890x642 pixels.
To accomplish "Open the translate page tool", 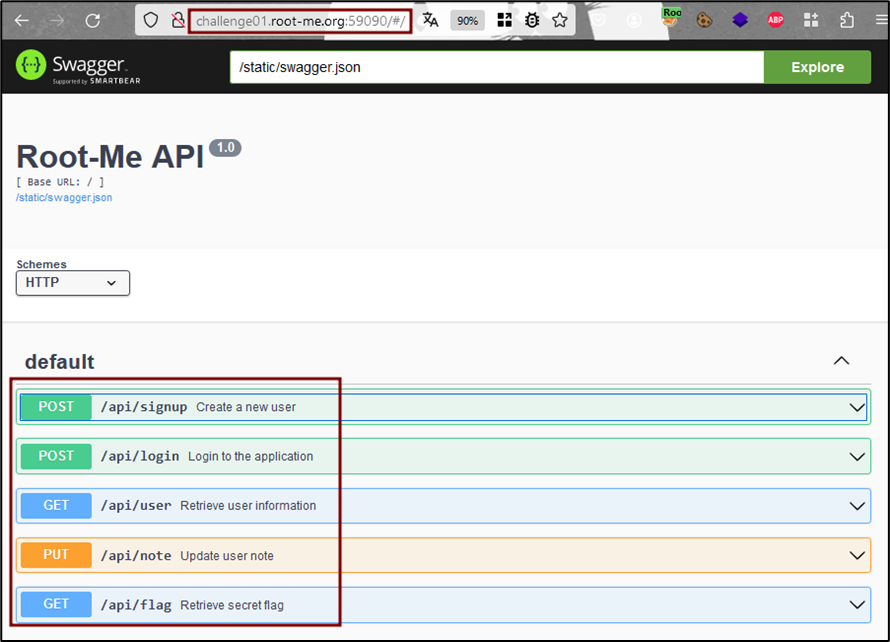I will pyautogui.click(x=430, y=20).
